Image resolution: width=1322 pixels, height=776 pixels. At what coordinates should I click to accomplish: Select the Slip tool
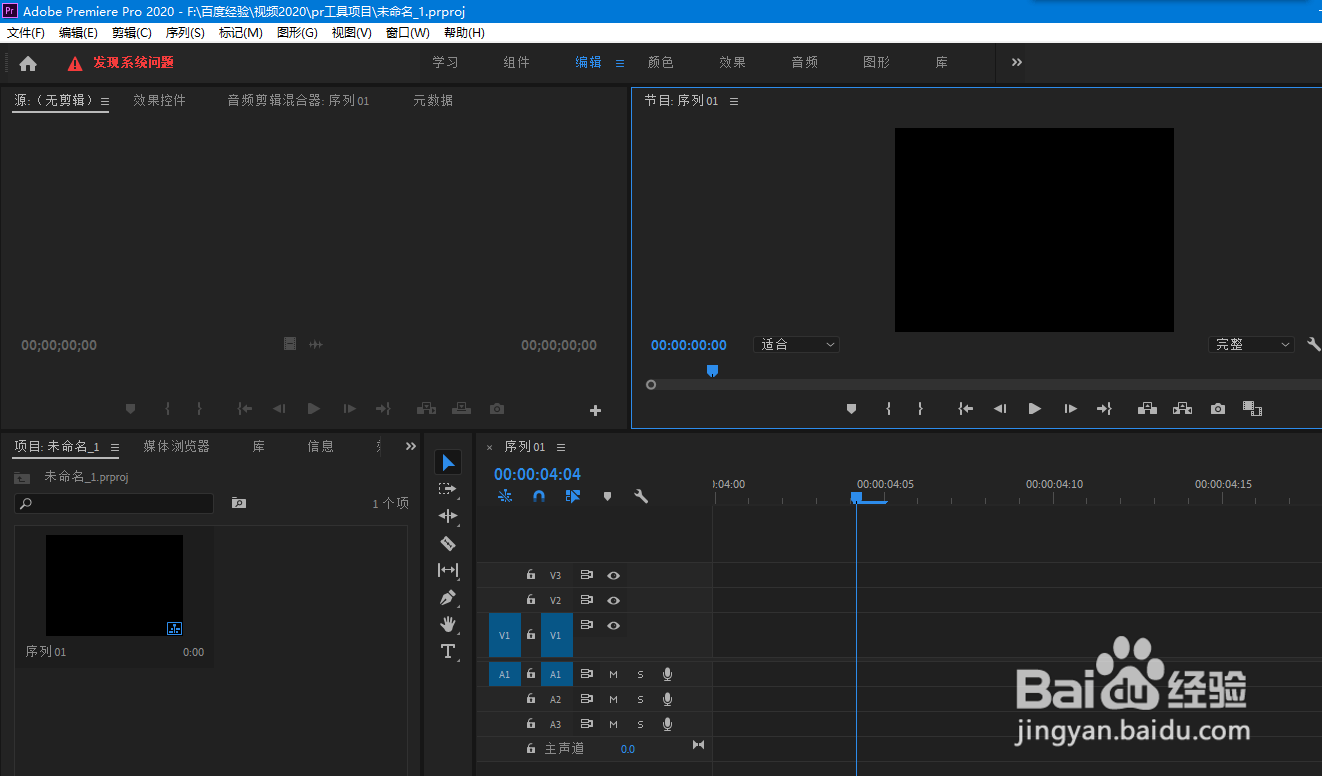(x=448, y=570)
